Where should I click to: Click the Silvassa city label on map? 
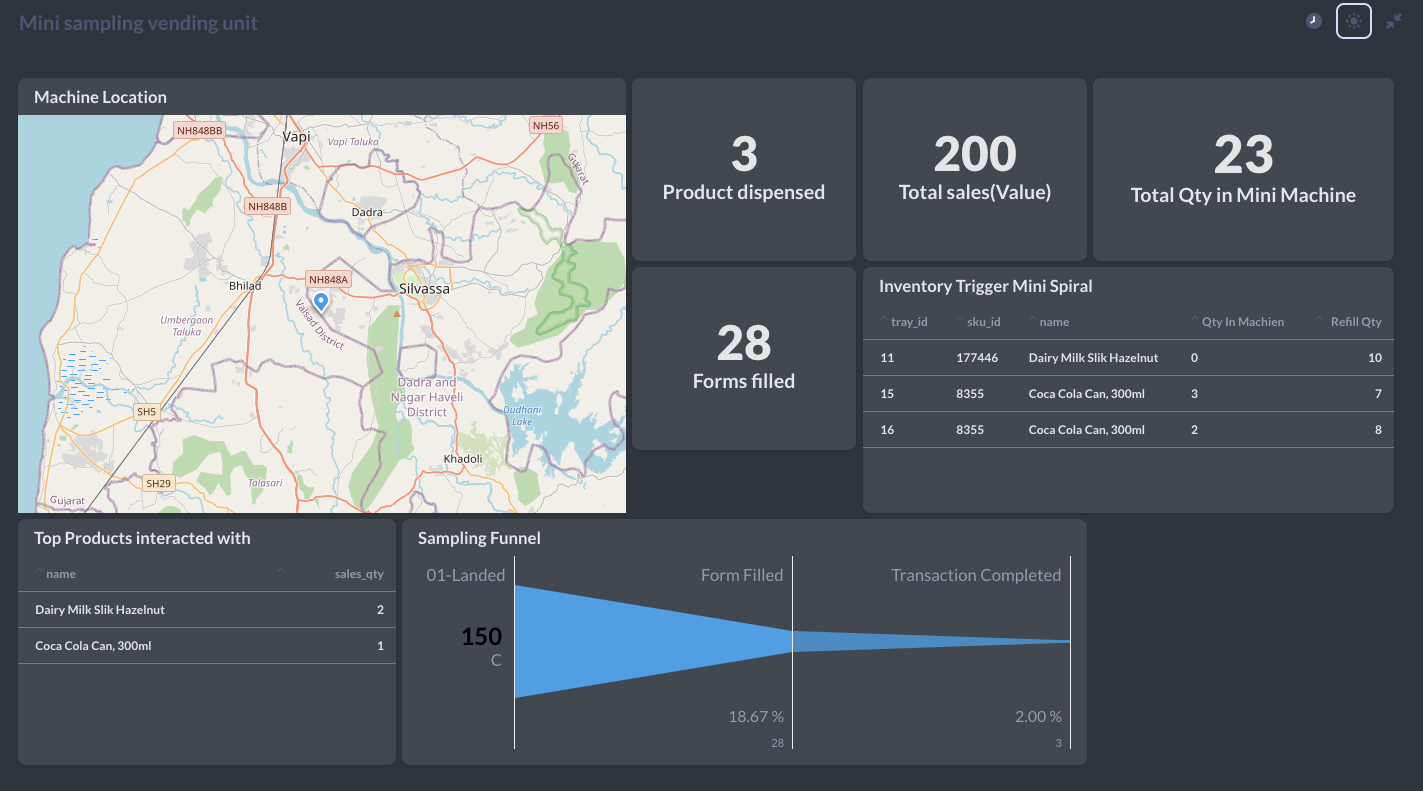click(424, 288)
